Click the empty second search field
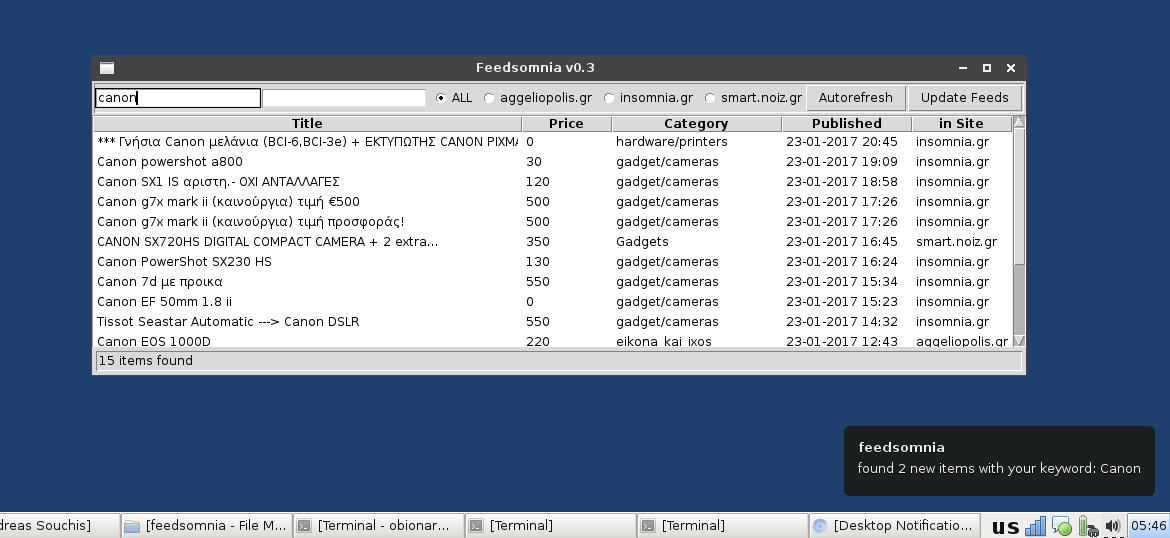Image resolution: width=1170 pixels, height=538 pixels. (x=344, y=98)
